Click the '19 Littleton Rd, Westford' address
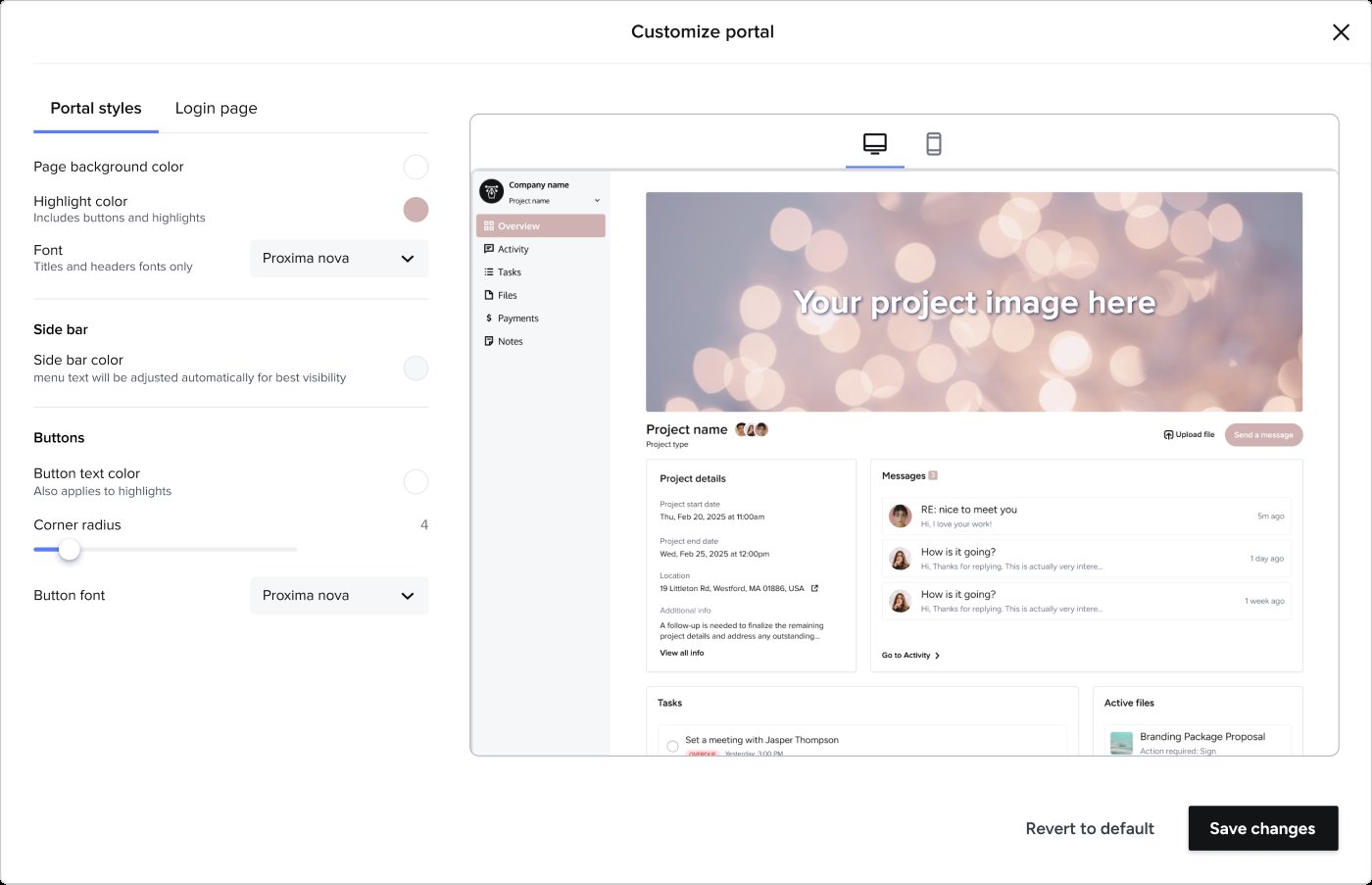 click(732, 589)
